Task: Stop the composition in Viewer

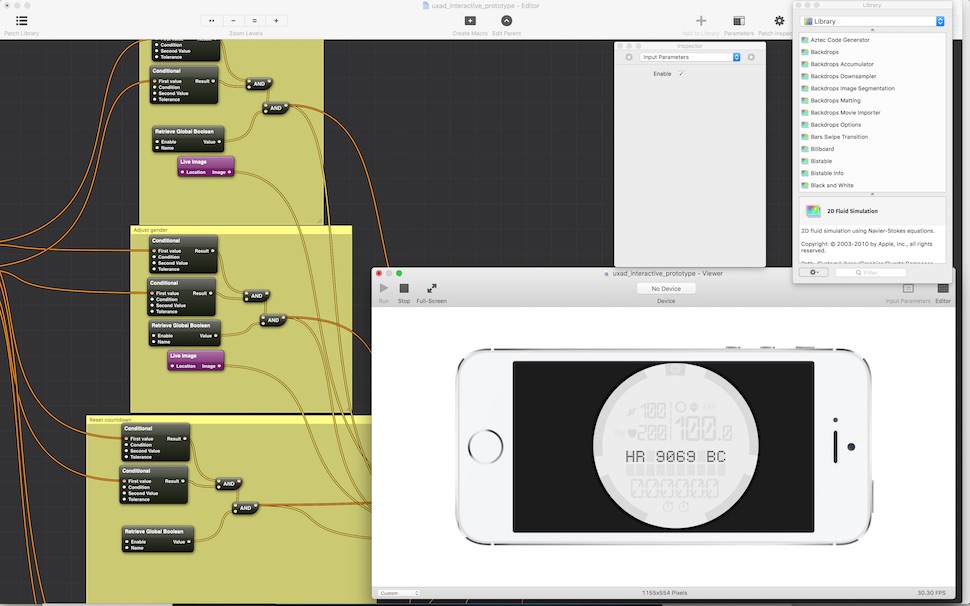Action: click(404, 289)
